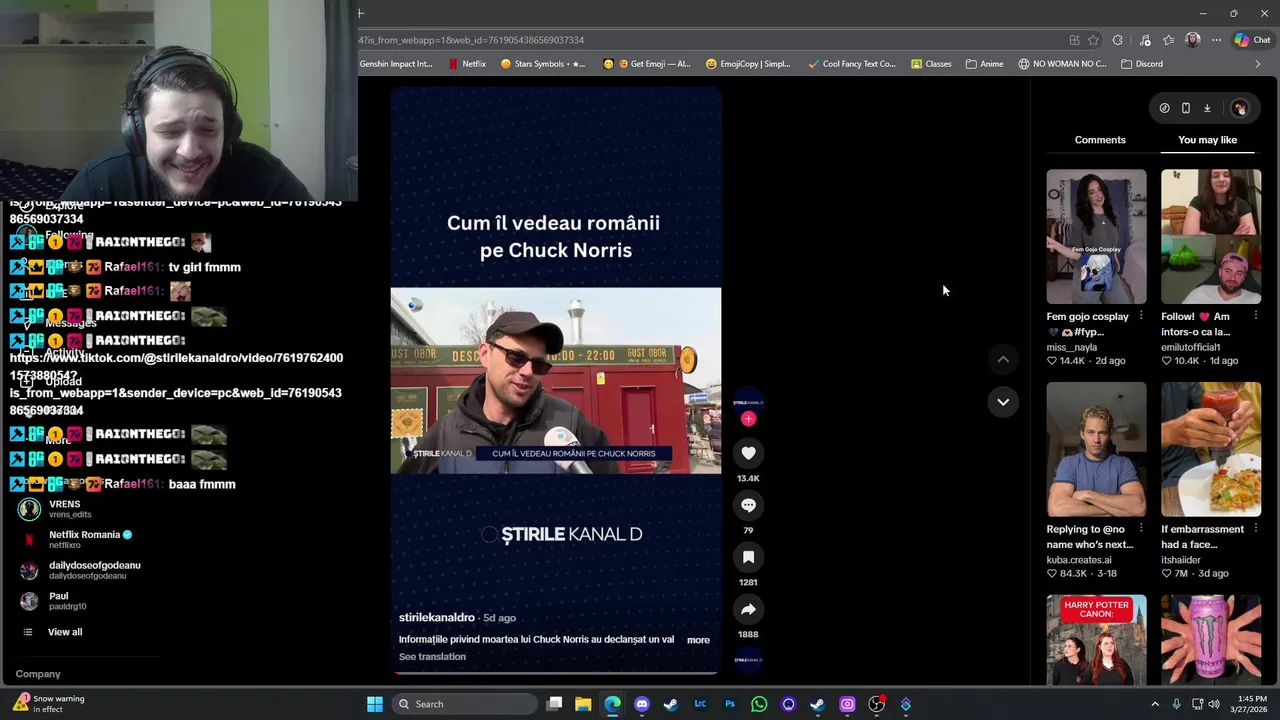This screenshot has width=1280, height=720.
Task: Open the Stars Symbols bookmark
Action: point(543,64)
